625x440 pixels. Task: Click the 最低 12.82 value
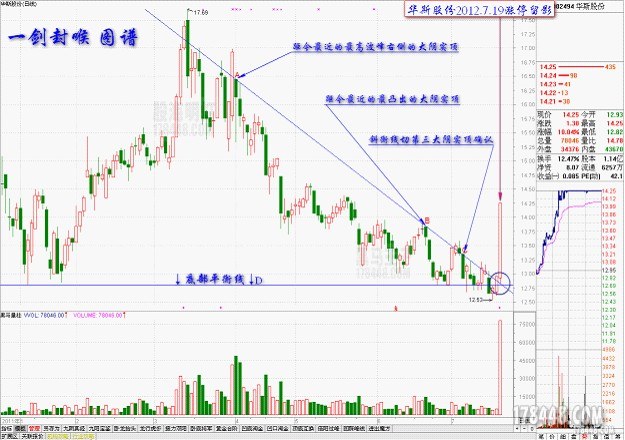pos(615,132)
